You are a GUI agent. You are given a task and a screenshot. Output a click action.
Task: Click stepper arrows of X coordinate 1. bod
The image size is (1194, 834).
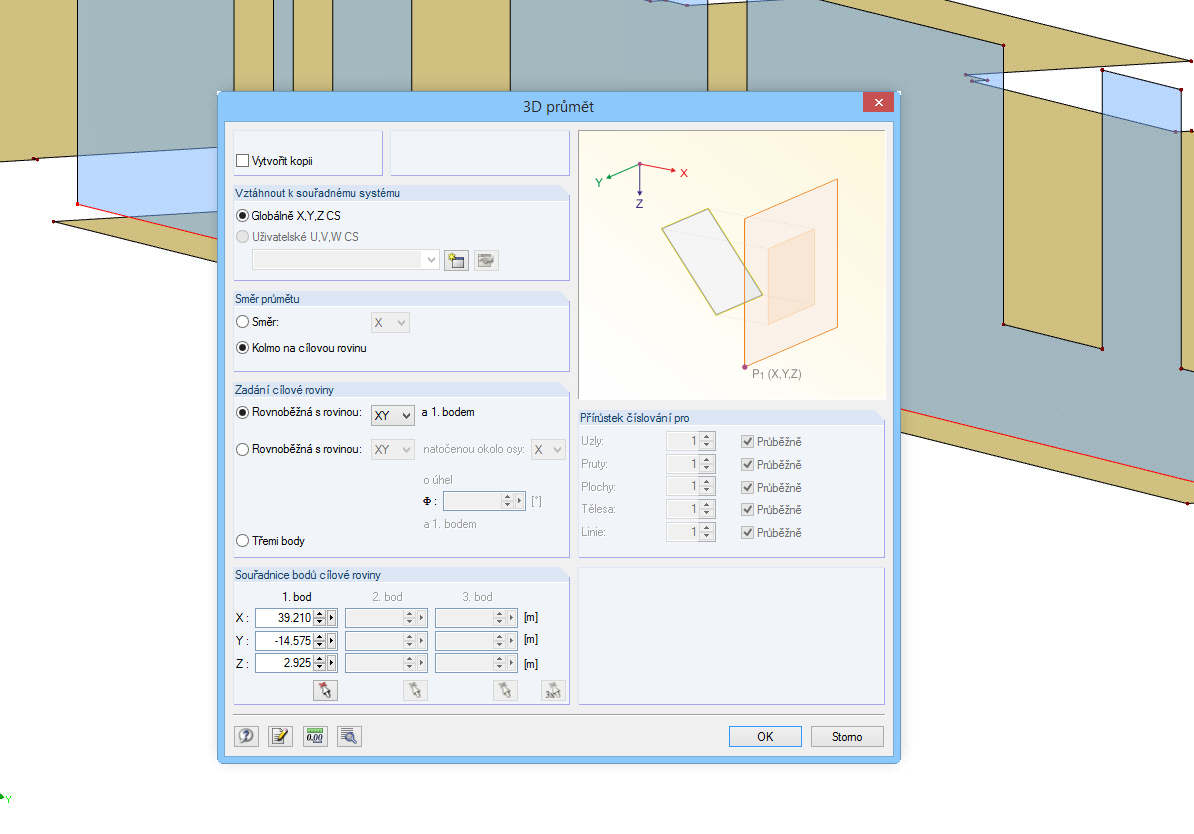pos(320,618)
